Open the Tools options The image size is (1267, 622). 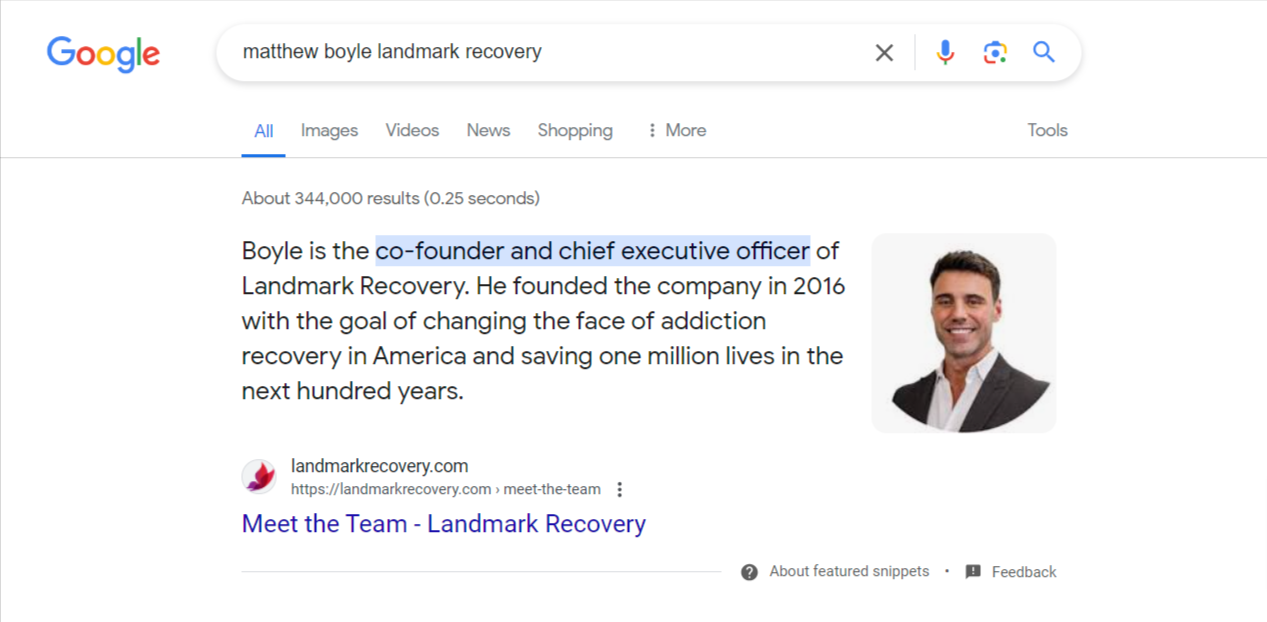pyautogui.click(x=1046, y=130)
